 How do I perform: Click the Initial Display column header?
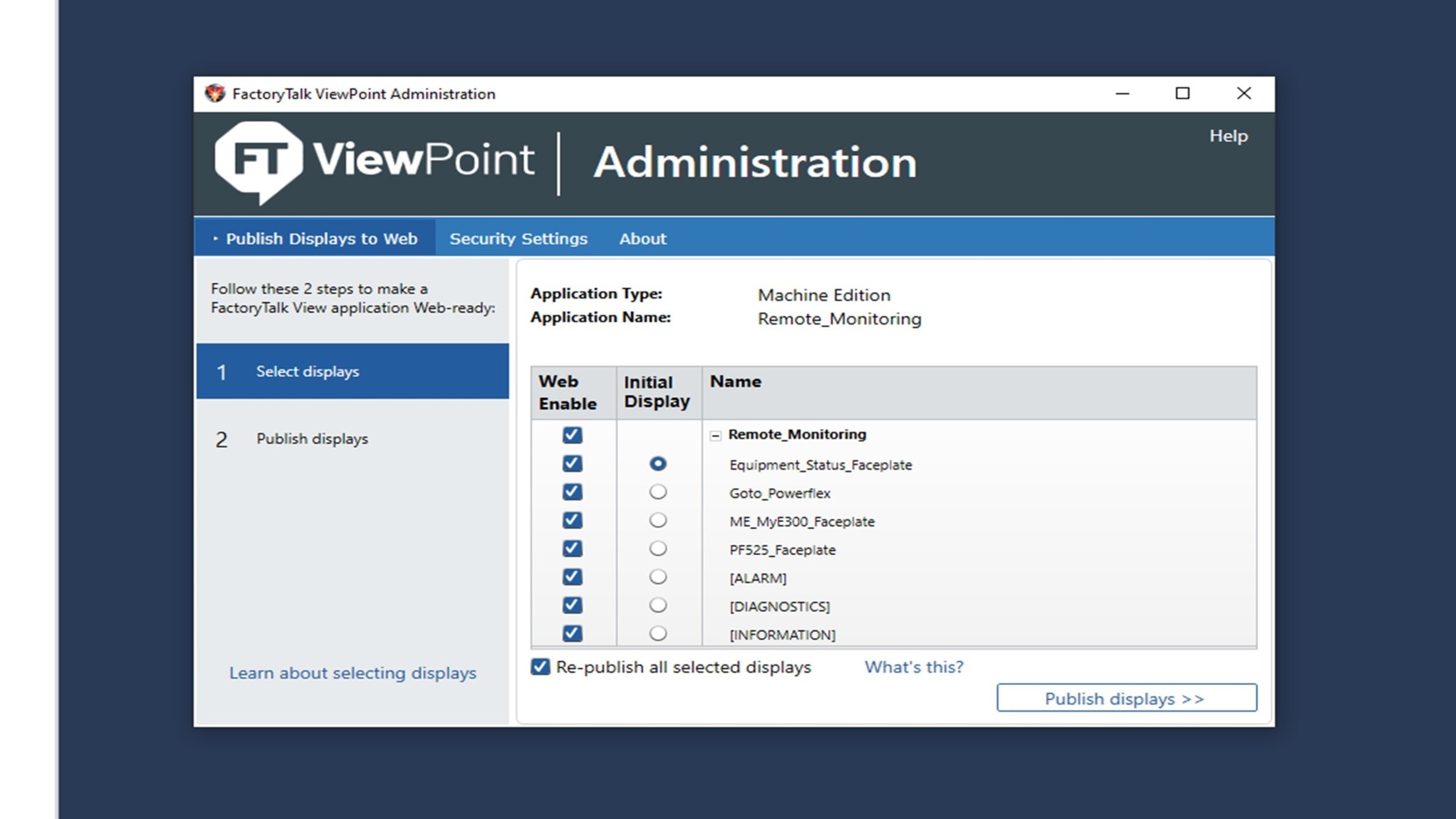pyautogui.click(x=659, y=393)
